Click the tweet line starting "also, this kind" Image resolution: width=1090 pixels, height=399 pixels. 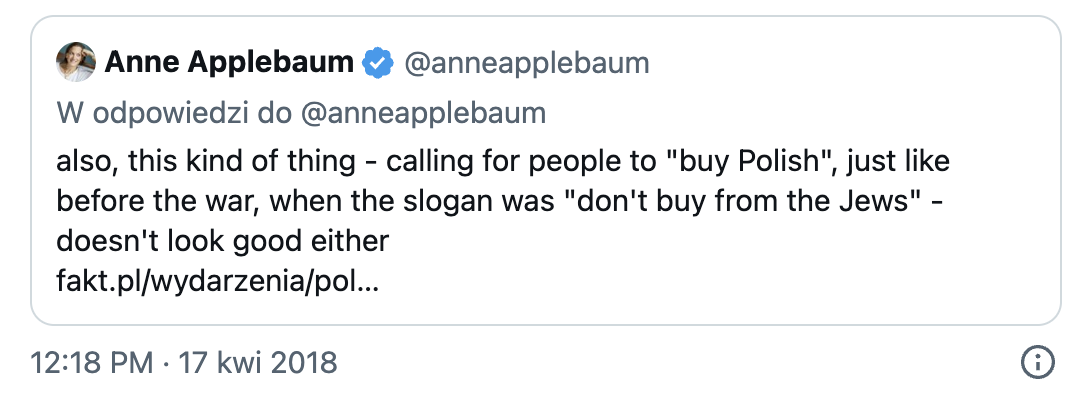click(503, 162)
